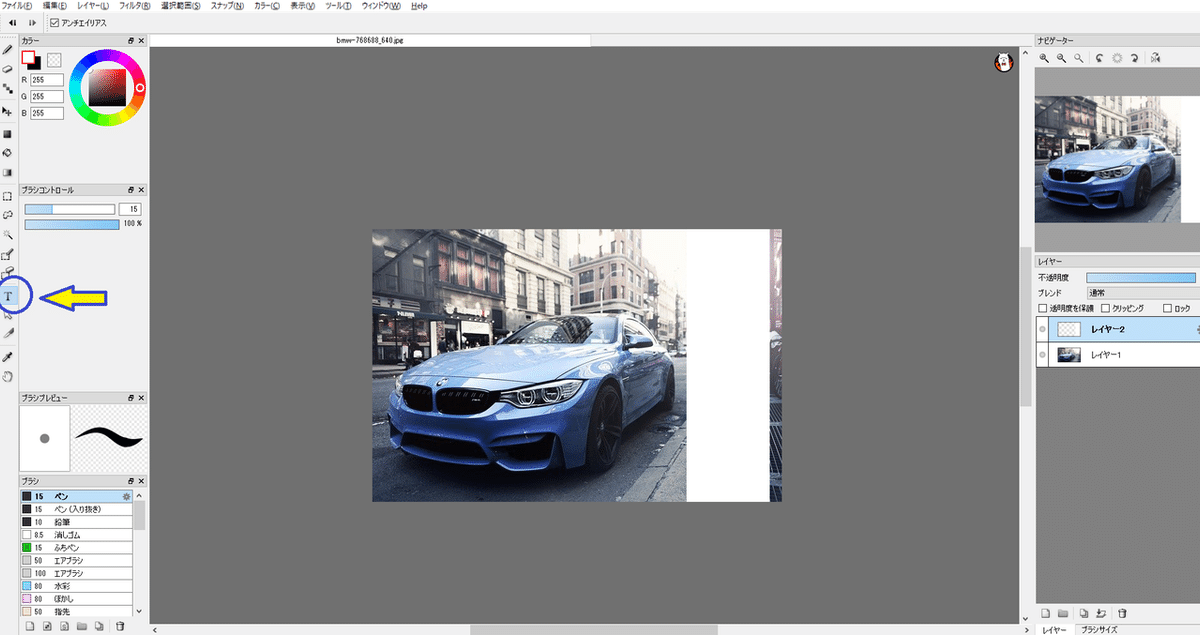1200x635 pixels.
Task: Adjust the brush opacity 100% slider
Action: pos(71,224)
